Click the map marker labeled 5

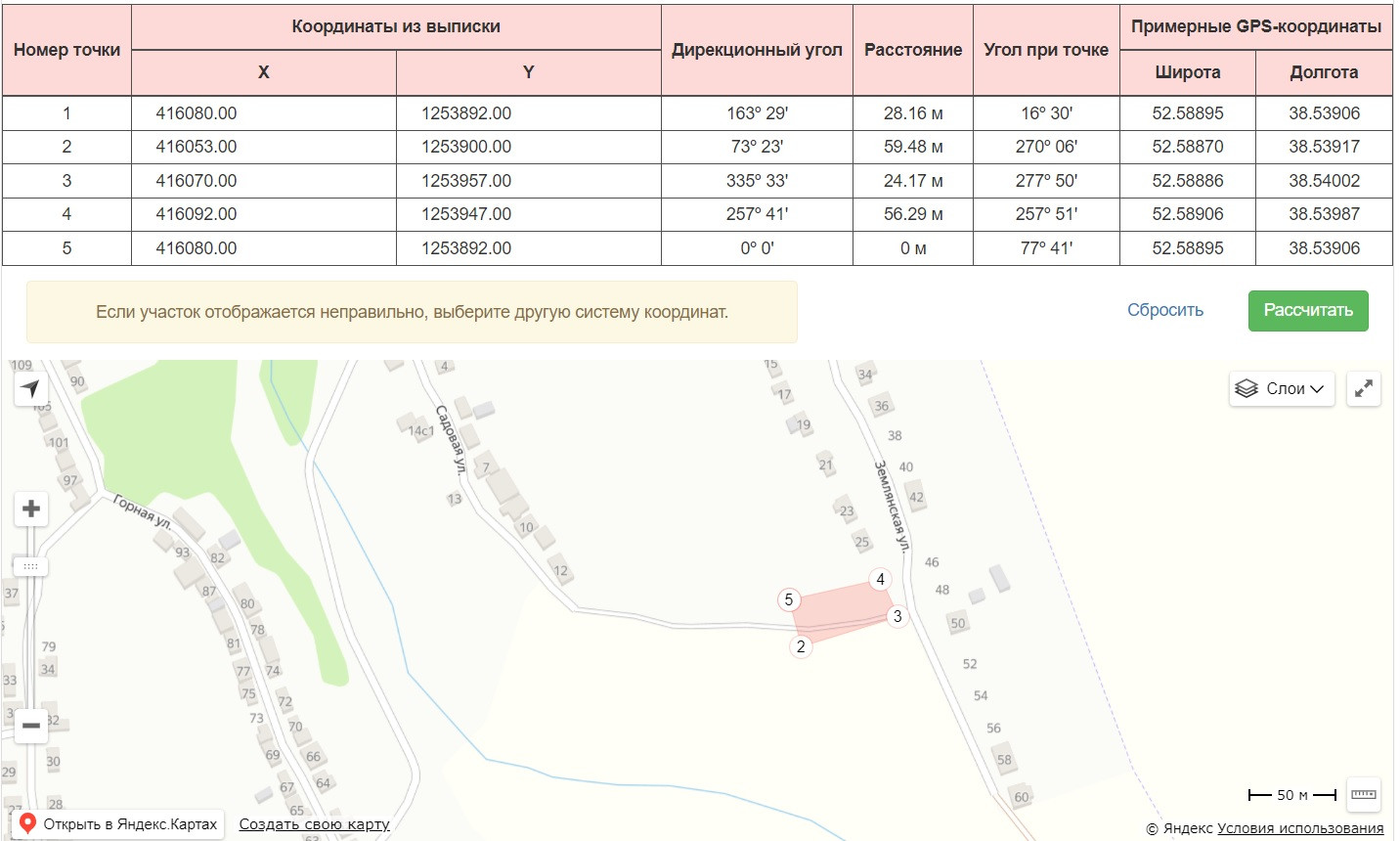click(x=789, y=599)
